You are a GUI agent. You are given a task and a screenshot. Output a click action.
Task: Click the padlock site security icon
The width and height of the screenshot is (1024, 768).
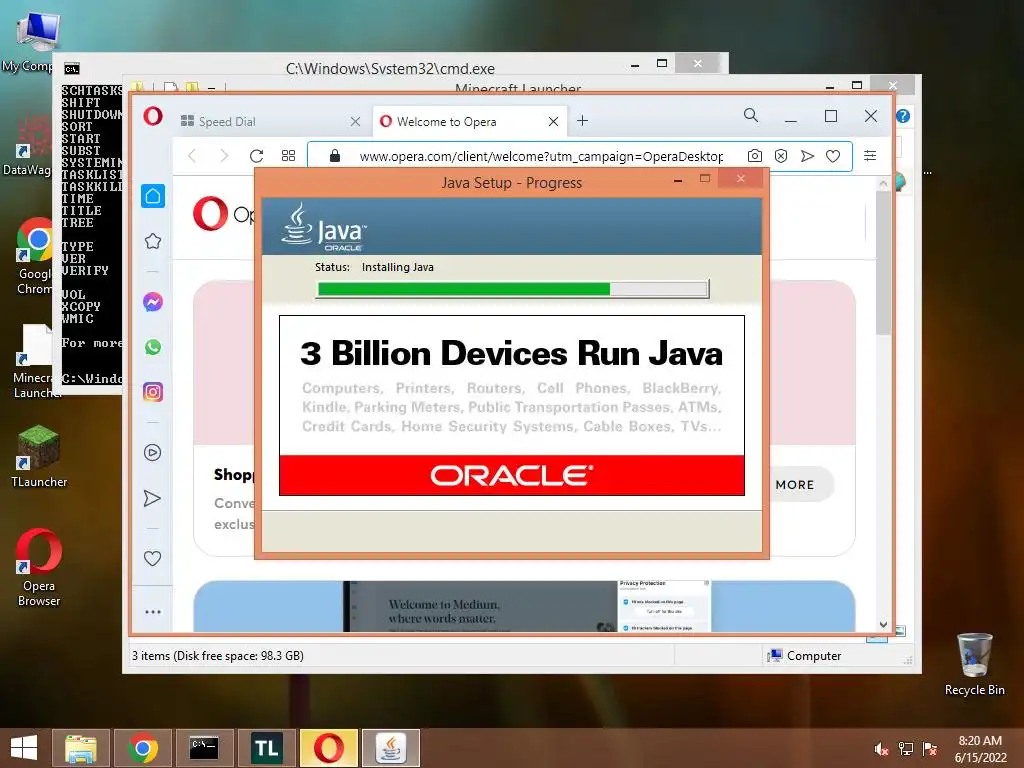tap(334, 155)
